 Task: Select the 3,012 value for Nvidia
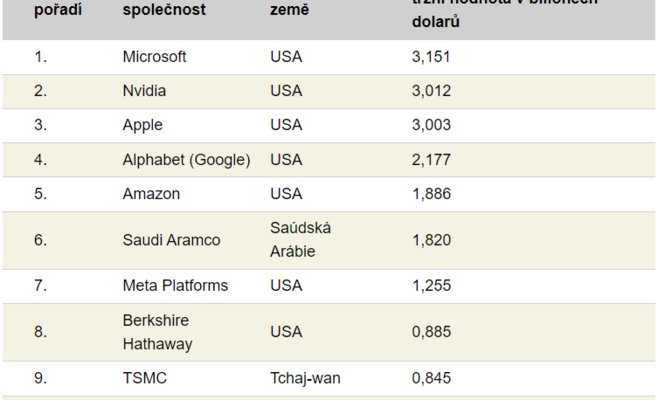tap(431, 91)
